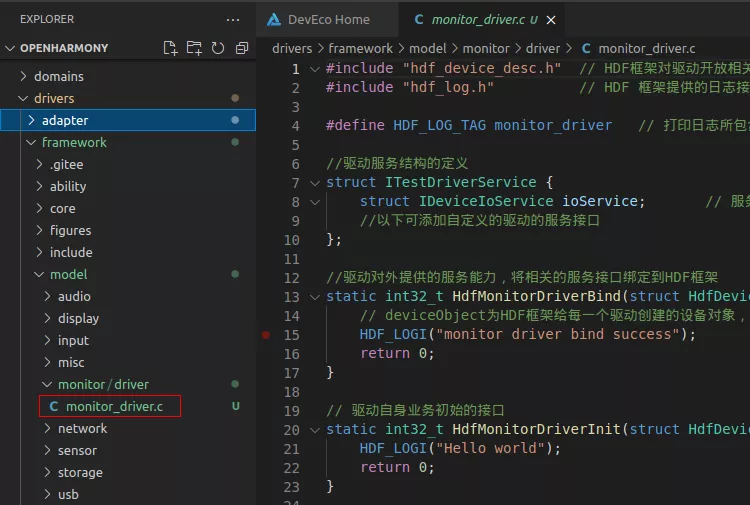Click framework in the breadcrumb

(x=361, y=48)
